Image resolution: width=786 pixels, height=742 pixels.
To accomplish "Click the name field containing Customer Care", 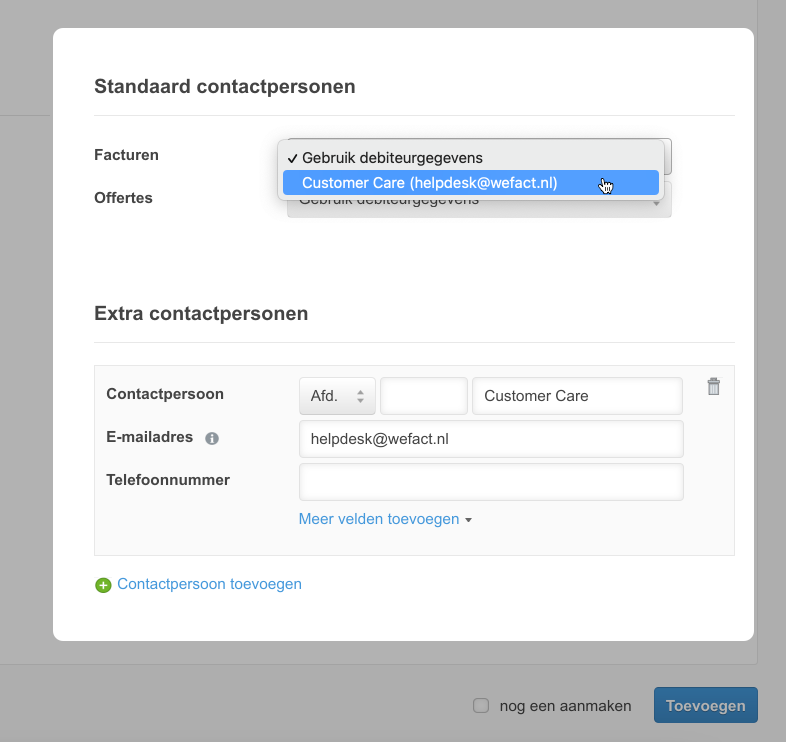I will point(577,396).
